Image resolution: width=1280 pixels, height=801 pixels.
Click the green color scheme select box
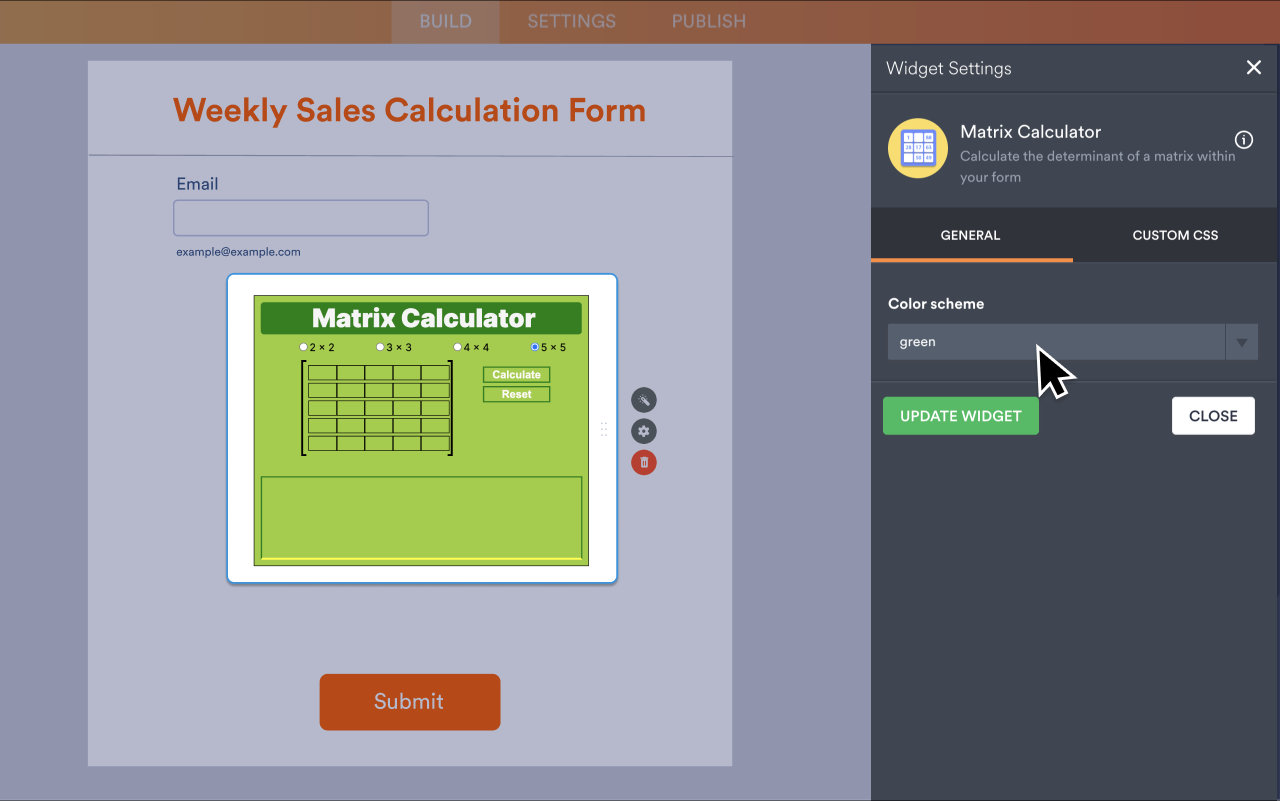click(1056, 342)
